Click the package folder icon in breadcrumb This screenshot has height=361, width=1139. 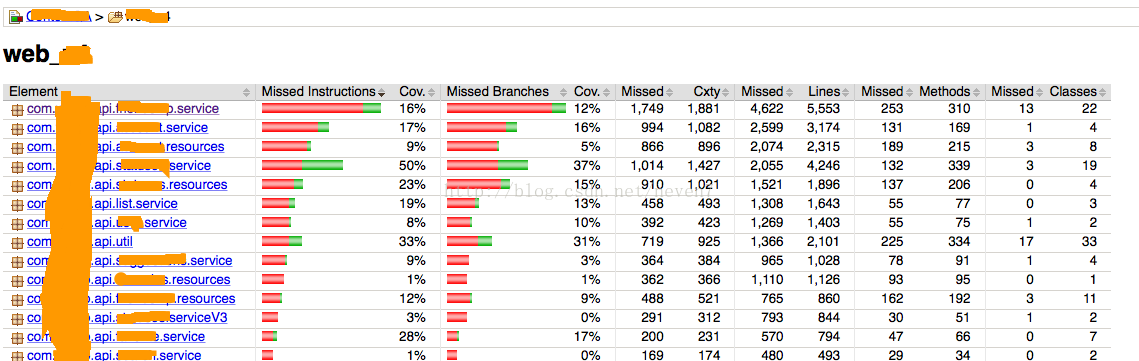click(115, 16)
